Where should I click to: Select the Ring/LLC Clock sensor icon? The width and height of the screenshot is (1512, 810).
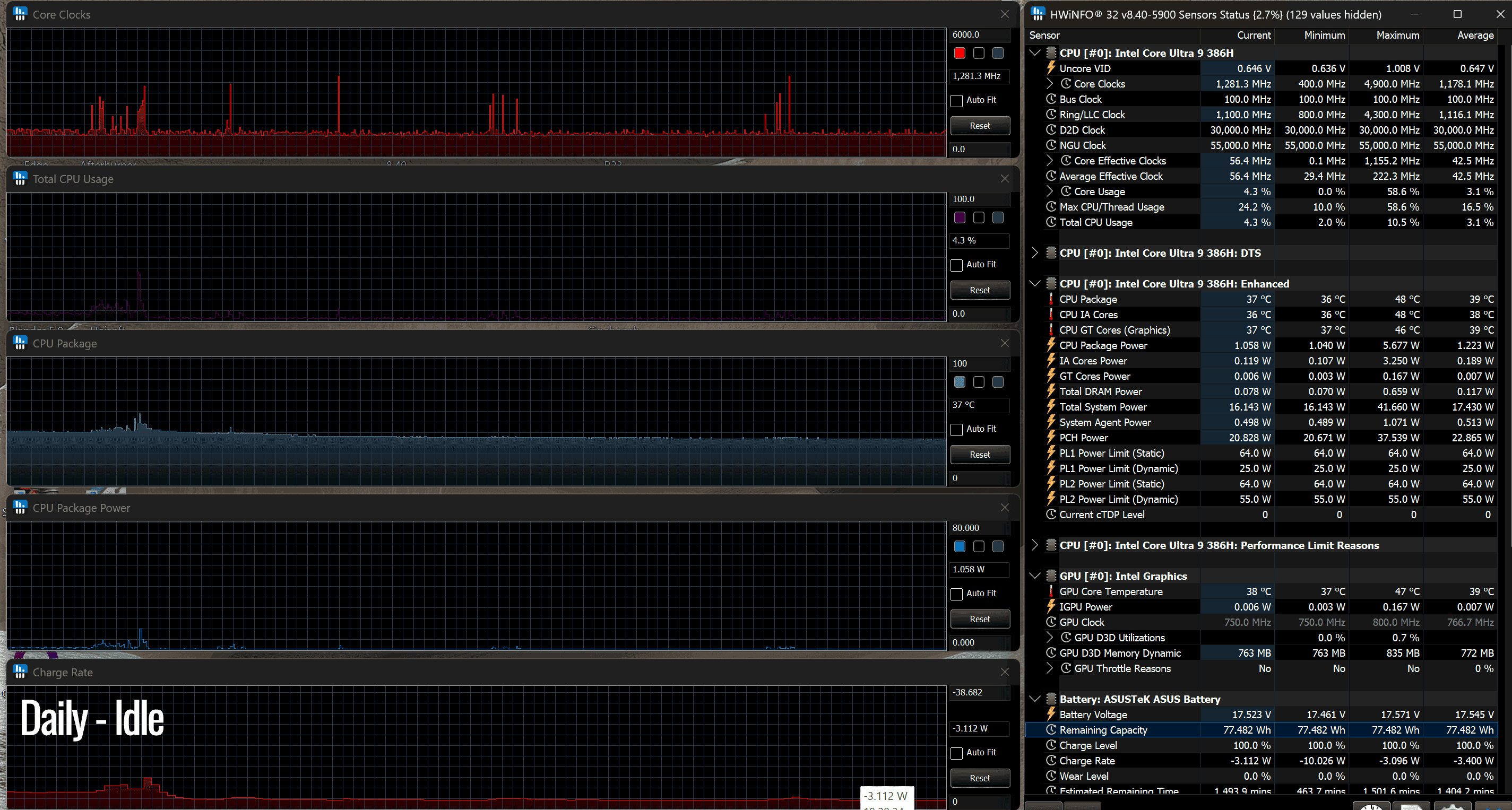(x=1051, y=115)
